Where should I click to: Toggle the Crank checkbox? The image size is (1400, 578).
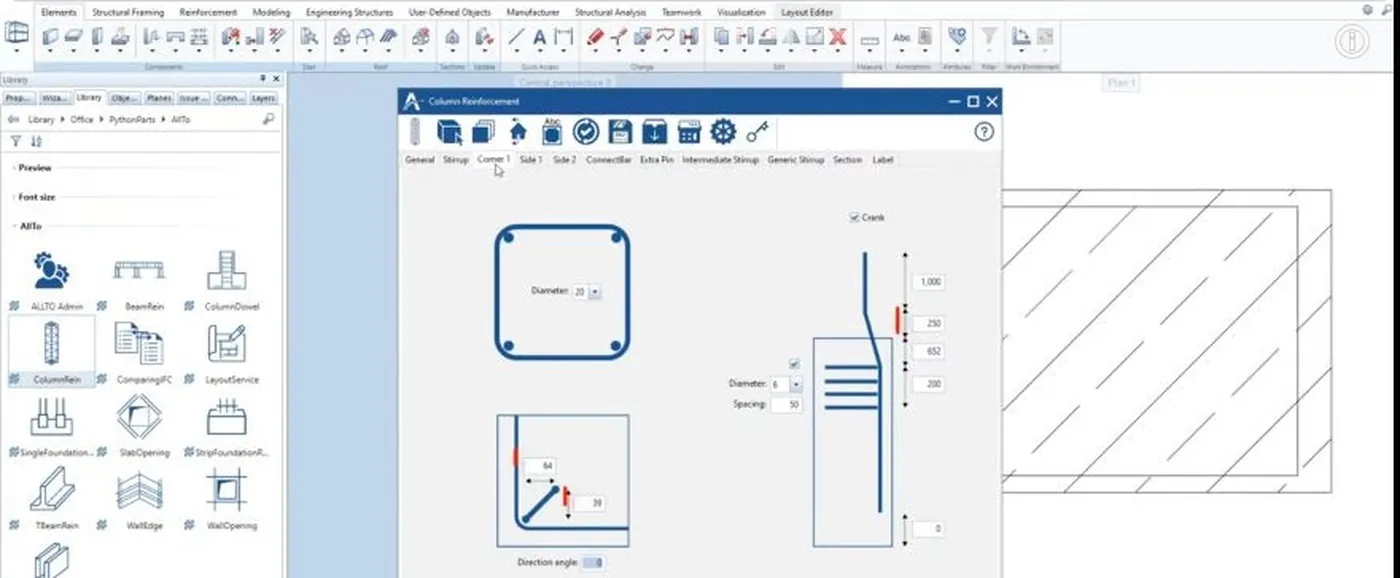pos(854,217)
